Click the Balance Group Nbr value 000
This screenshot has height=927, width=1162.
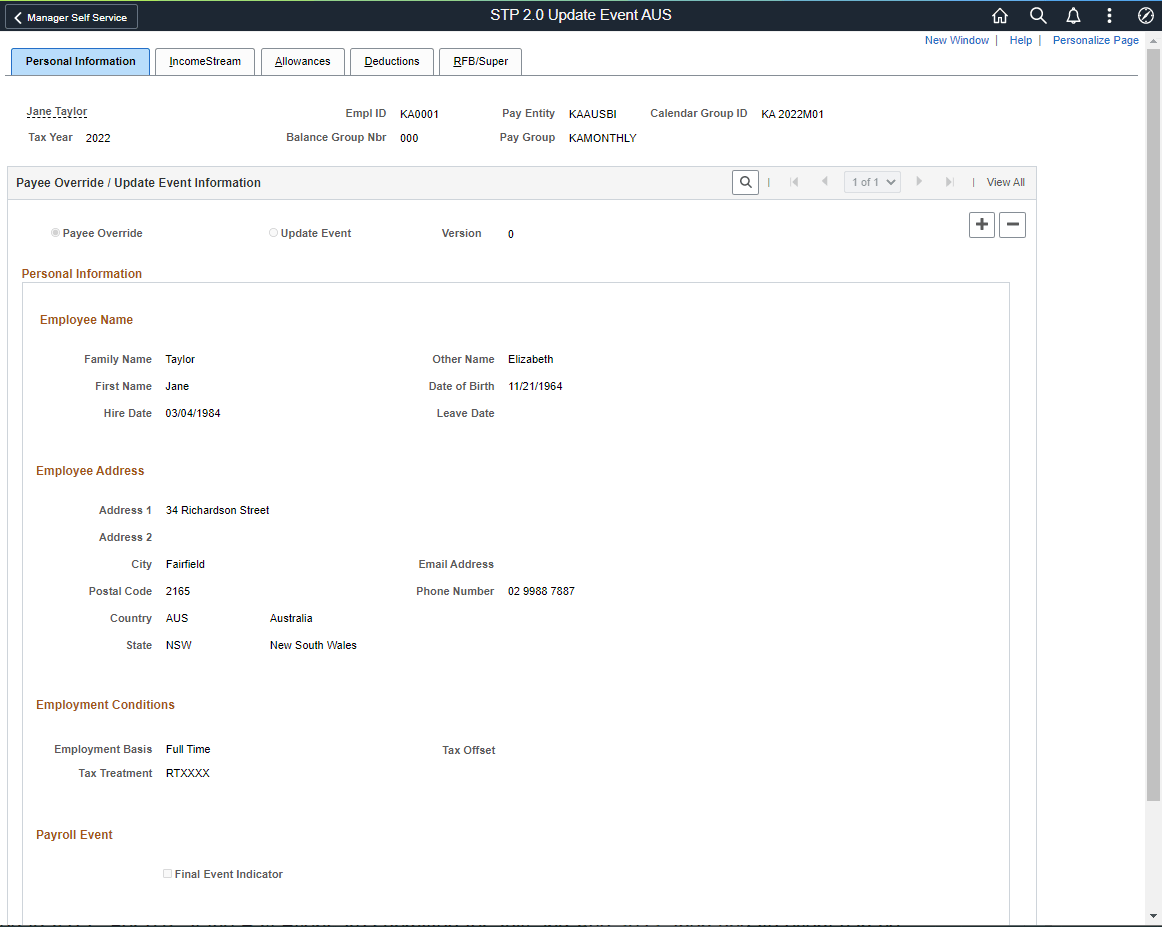coord(409,138)
